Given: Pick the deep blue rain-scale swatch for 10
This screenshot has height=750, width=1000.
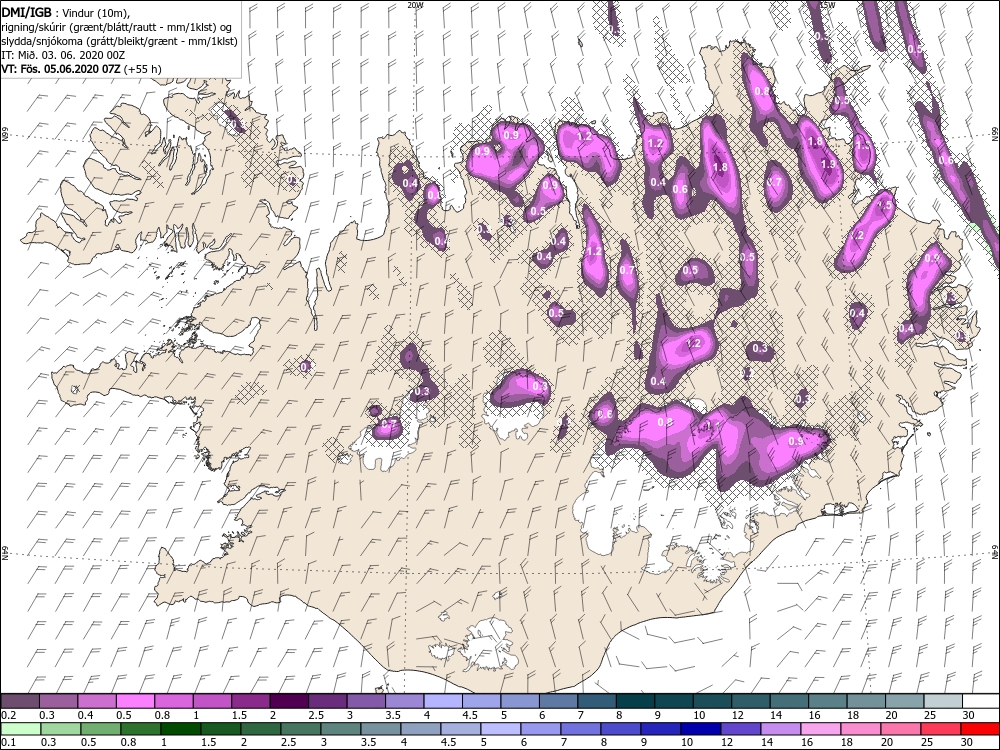Looking at the screenshot, I should click(x=700, y=729).
